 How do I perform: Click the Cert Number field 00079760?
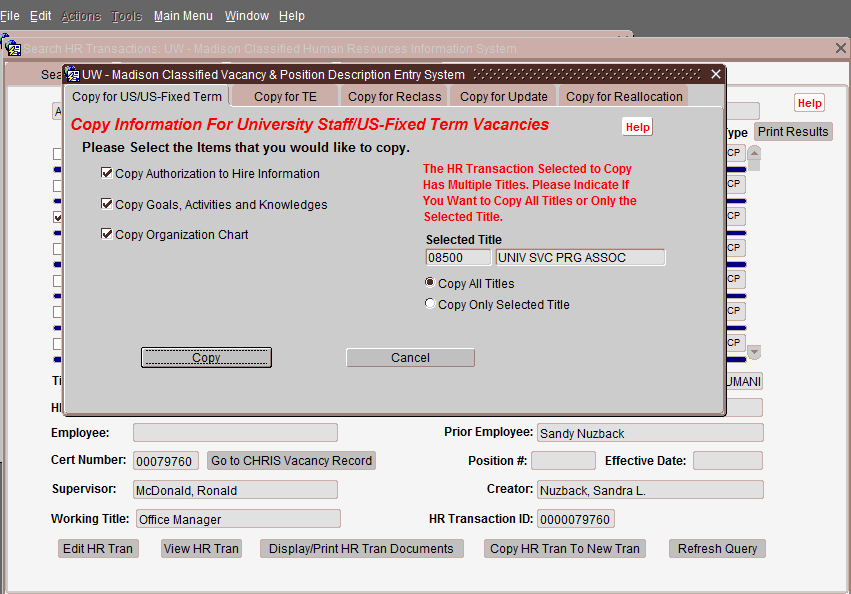tap(166, 460)
